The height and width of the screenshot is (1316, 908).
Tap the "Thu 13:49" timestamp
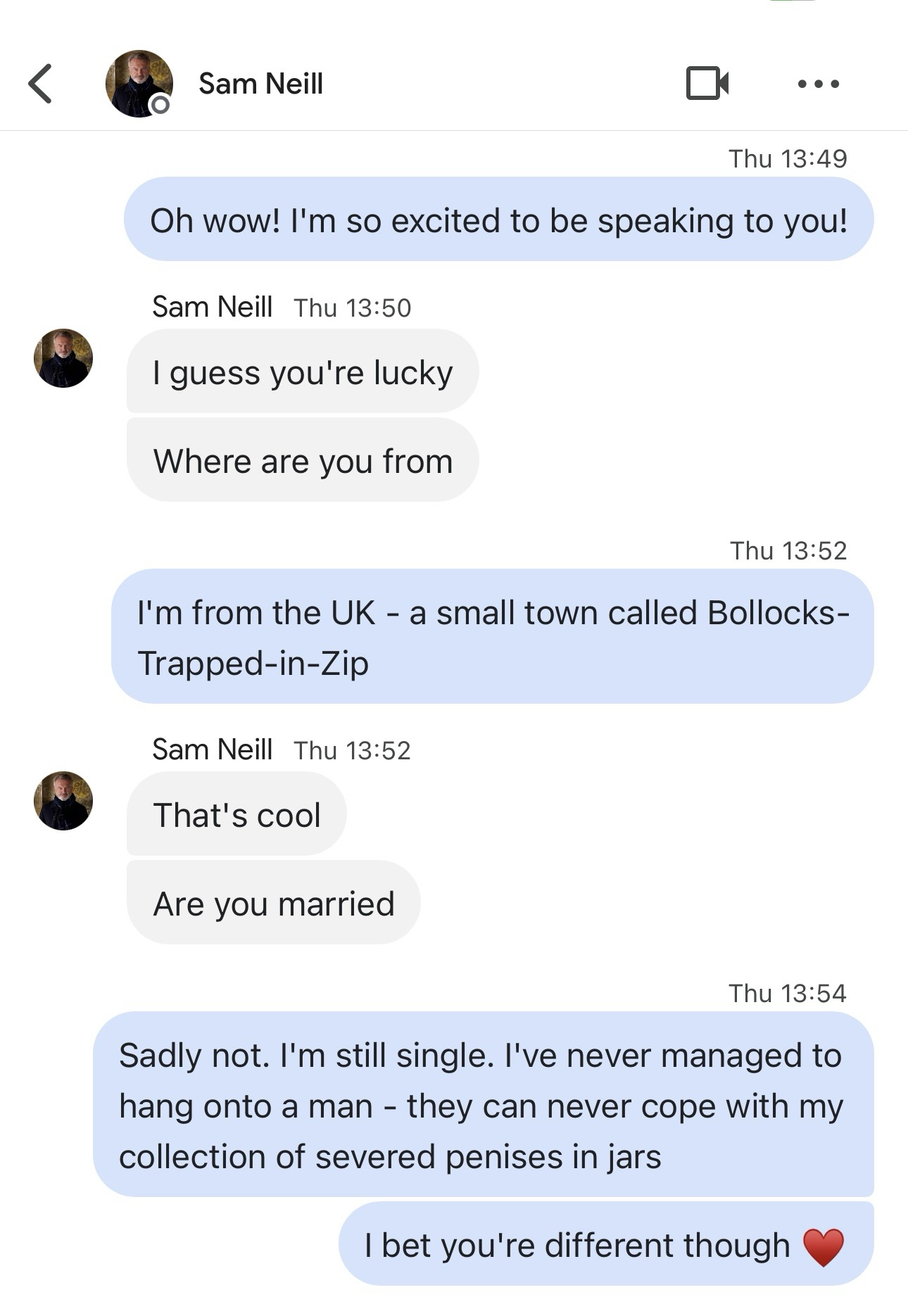788,158
